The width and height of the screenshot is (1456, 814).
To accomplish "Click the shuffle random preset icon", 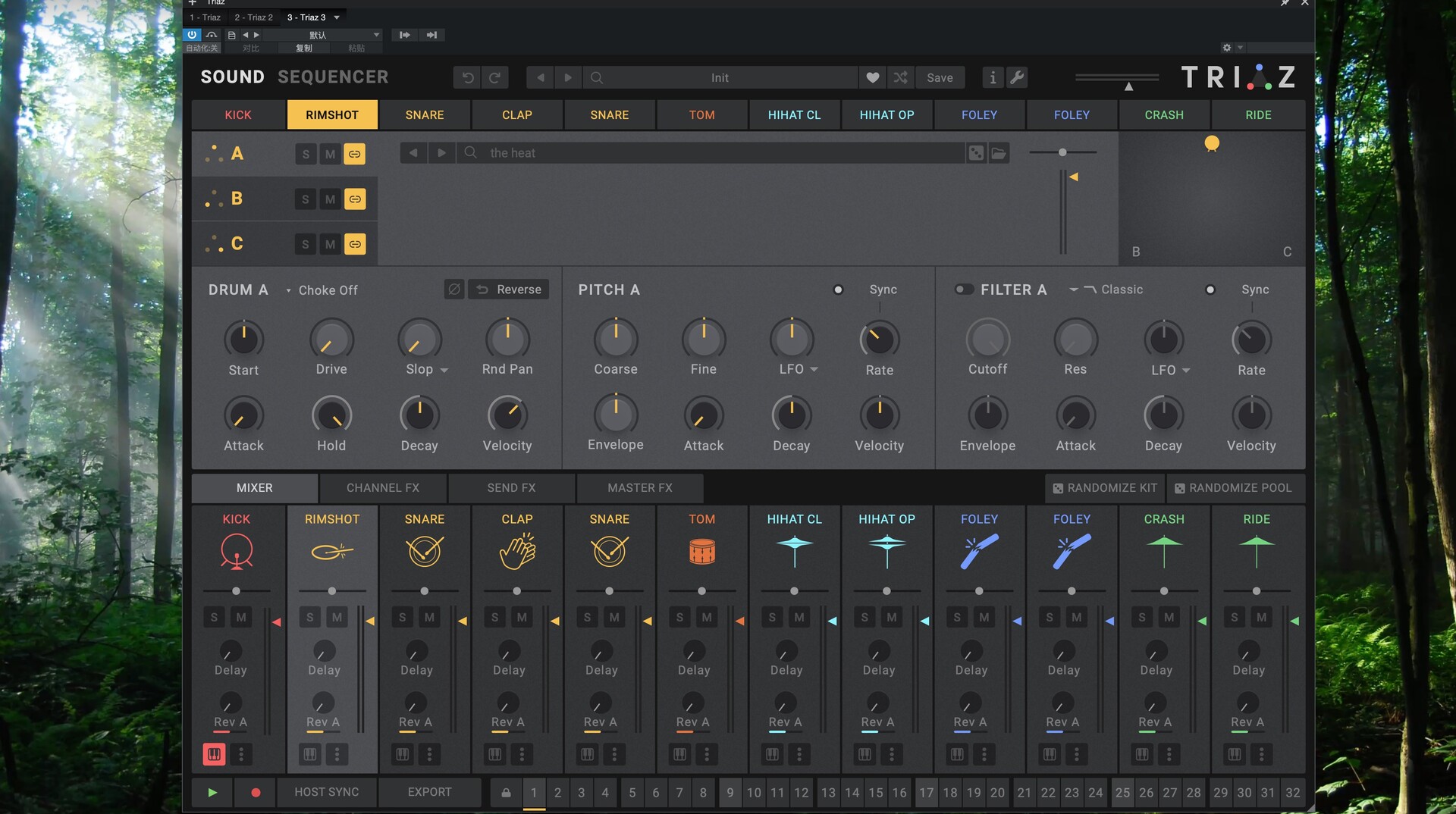I will click(x=900, y=77).
